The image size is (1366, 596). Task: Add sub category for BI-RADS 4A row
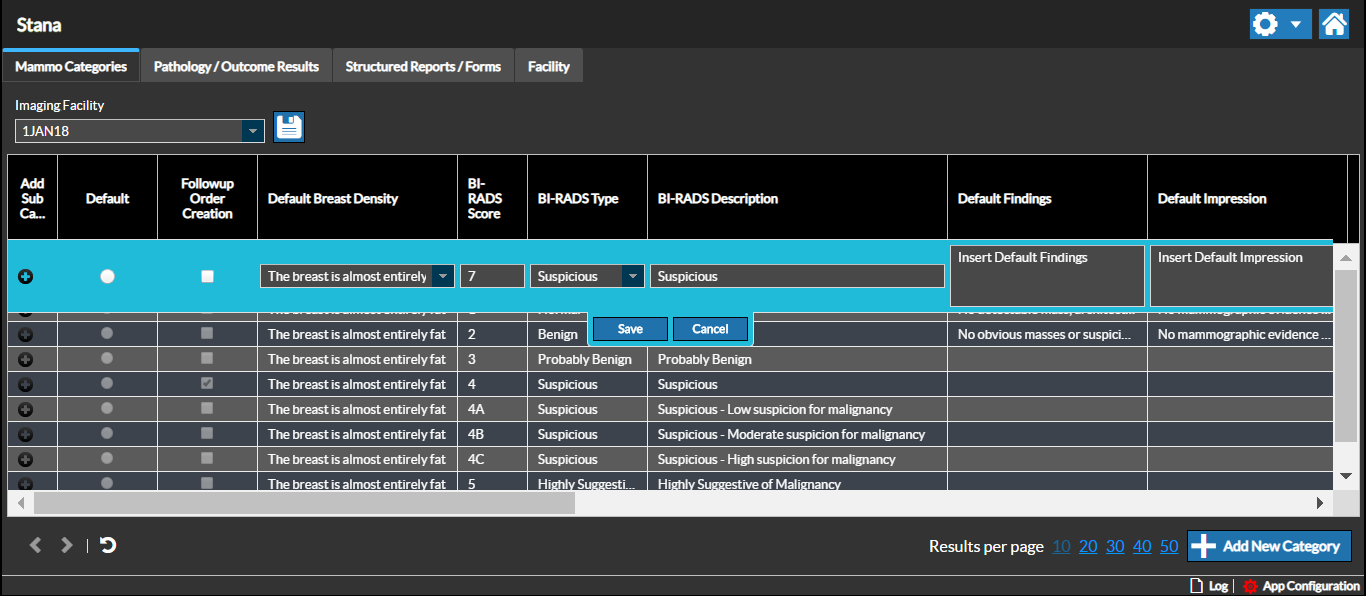26,410
